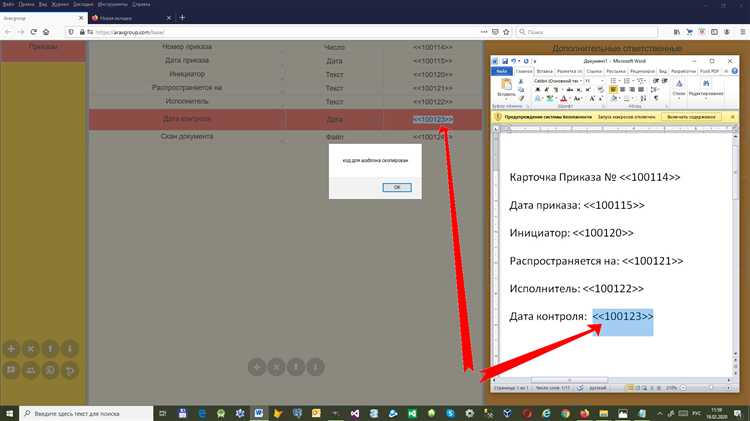The width and height of the screenshot is (750, 421).
Task: Click the spell-check icon in Word status bar
Action: 580,388
